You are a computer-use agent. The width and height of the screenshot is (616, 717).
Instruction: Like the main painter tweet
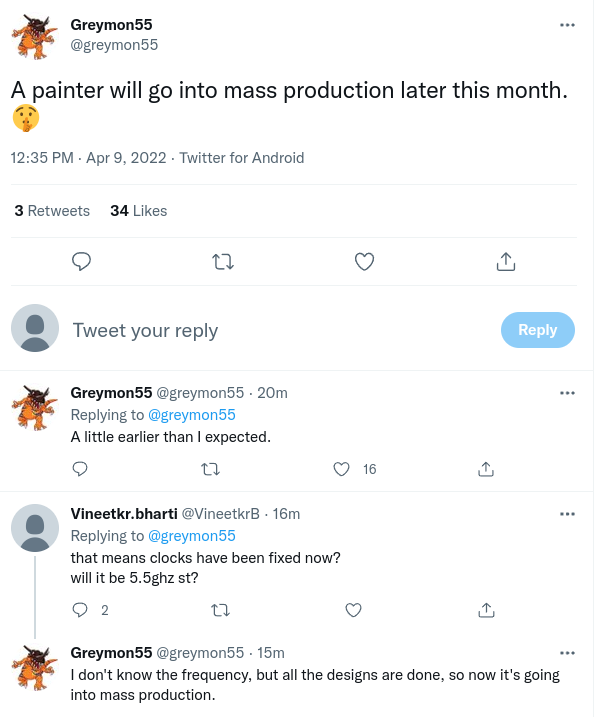point(365,262)
